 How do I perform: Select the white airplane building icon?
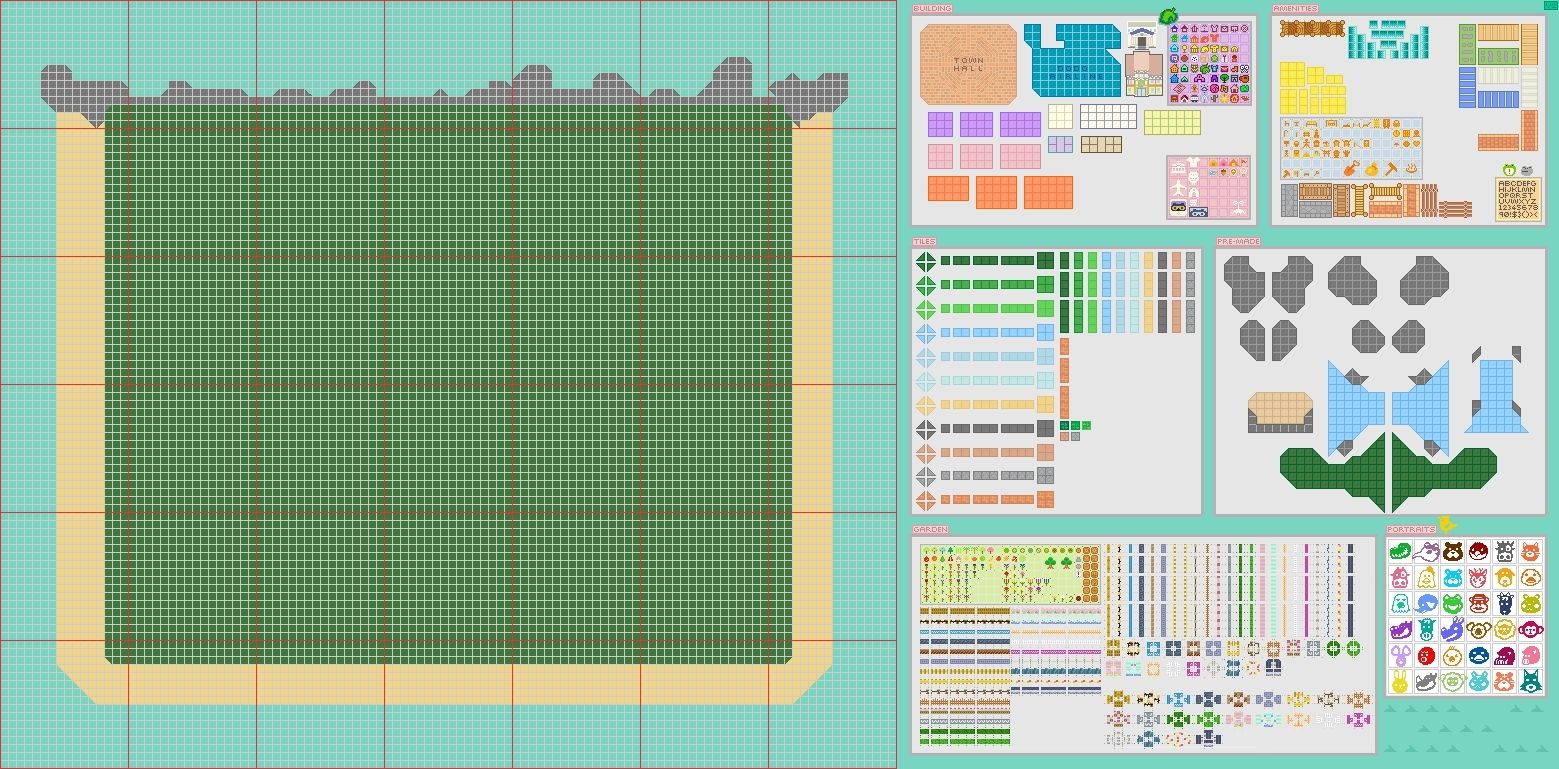(x=1178, y=188)
